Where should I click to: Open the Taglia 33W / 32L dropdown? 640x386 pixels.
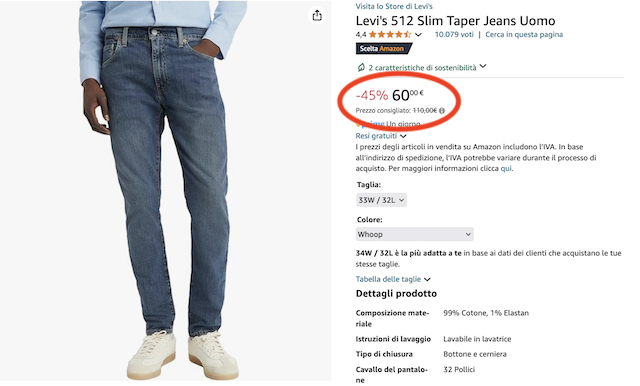point(381,200)
